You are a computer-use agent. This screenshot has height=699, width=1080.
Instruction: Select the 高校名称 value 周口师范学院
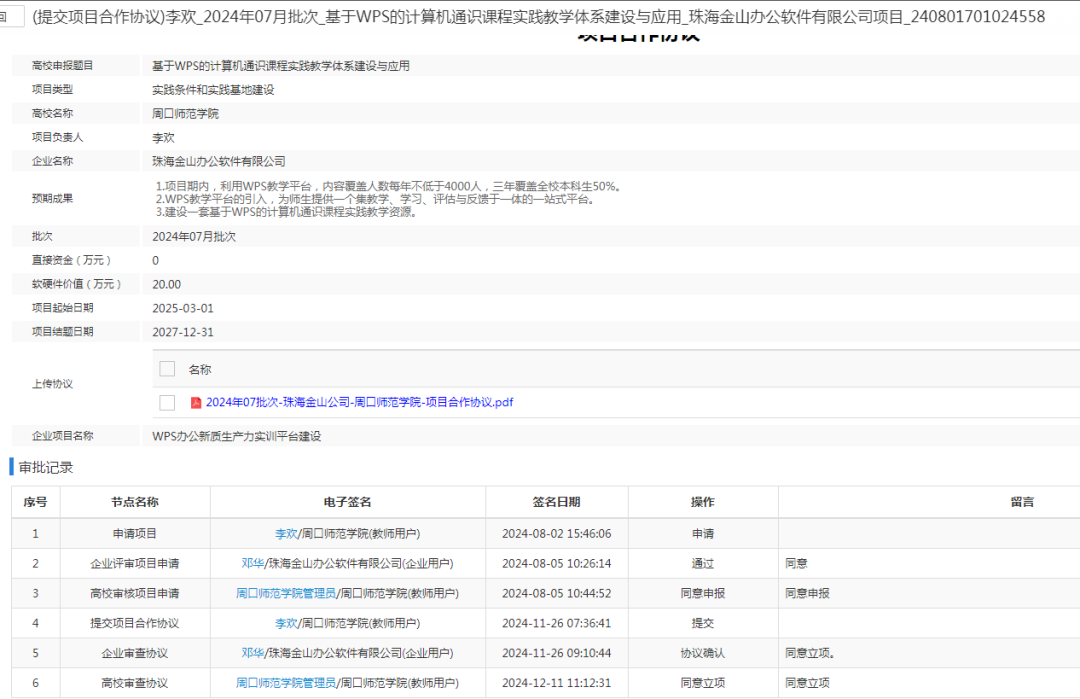(x=185, y=114)
